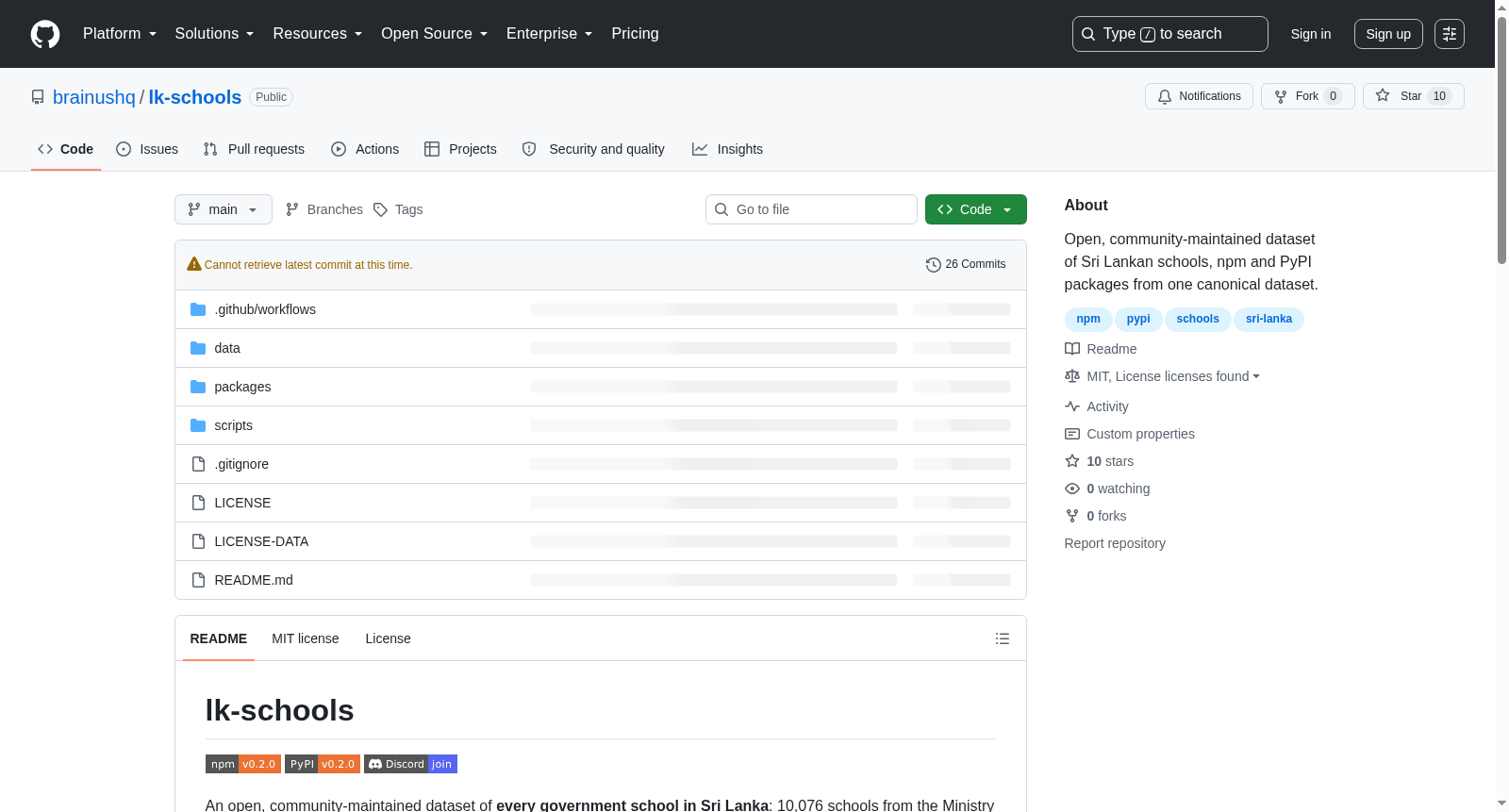Click the Report repository link
The height and width of the screenshot is (812, 1509).
click(x=1115, y=543)
